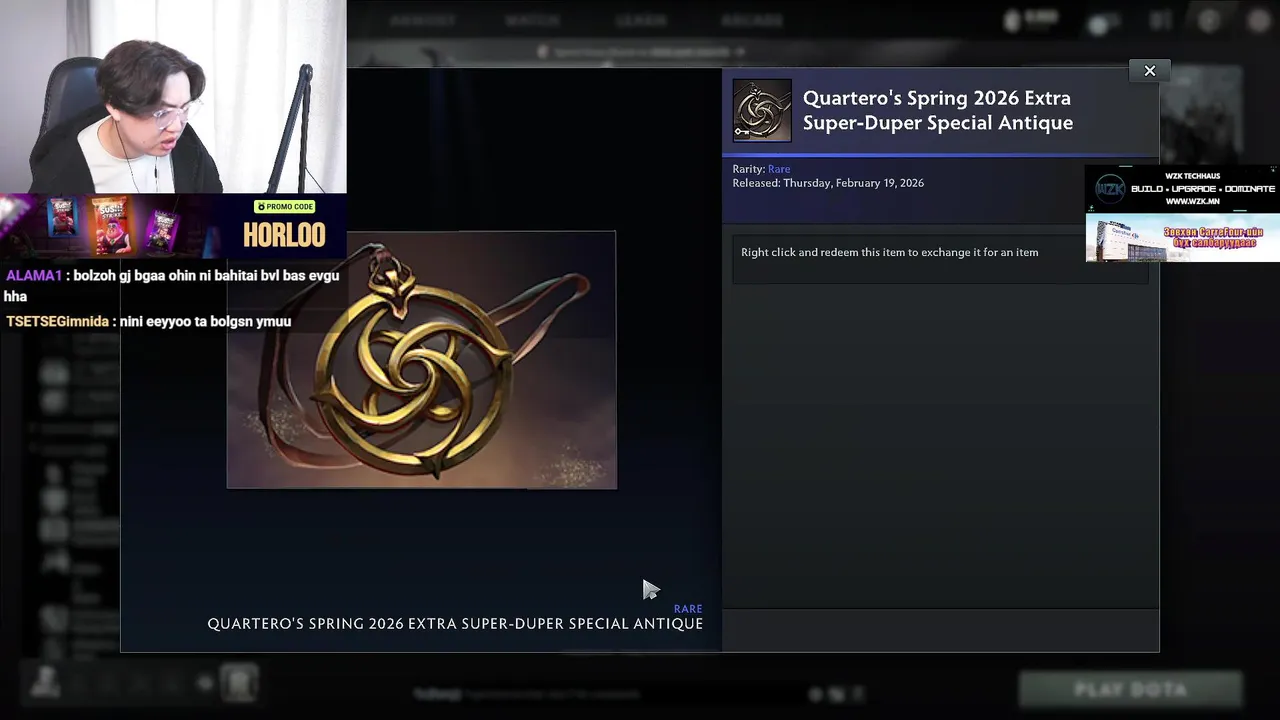Open the ARMORY tab in top navigation
The height and width of the screenshot is (720, 1280).
[x=422, y=20]
